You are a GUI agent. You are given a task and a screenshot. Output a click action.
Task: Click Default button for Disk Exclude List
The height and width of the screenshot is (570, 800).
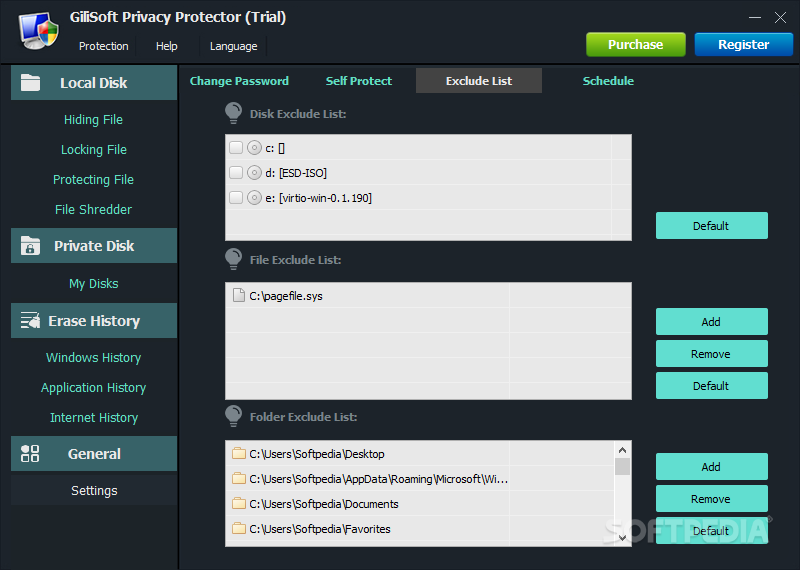click(711, 226)
